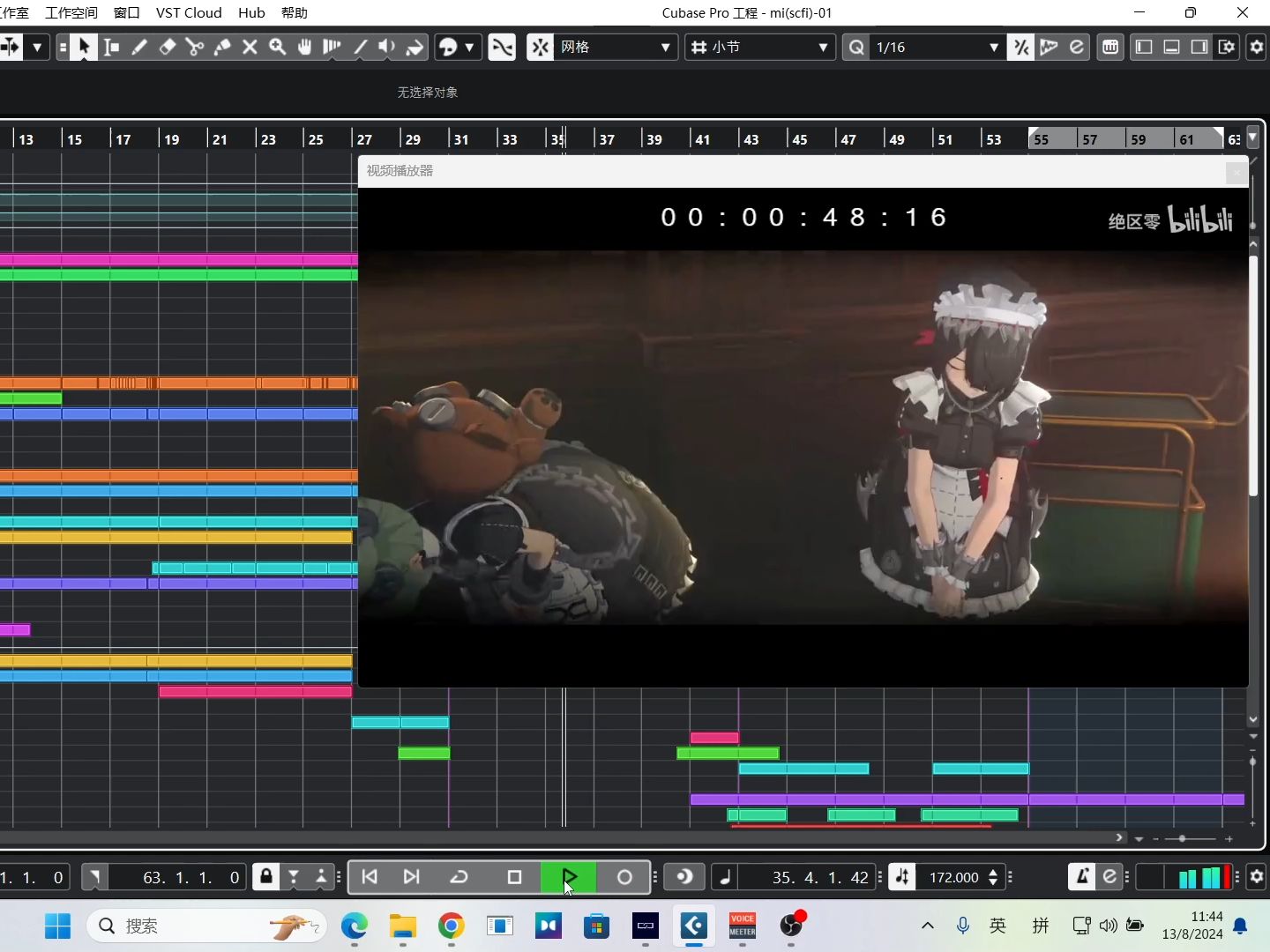Toggle iterative quantize on/off
Viewport: 1270px width, 952px height.
click(1021, 47)
